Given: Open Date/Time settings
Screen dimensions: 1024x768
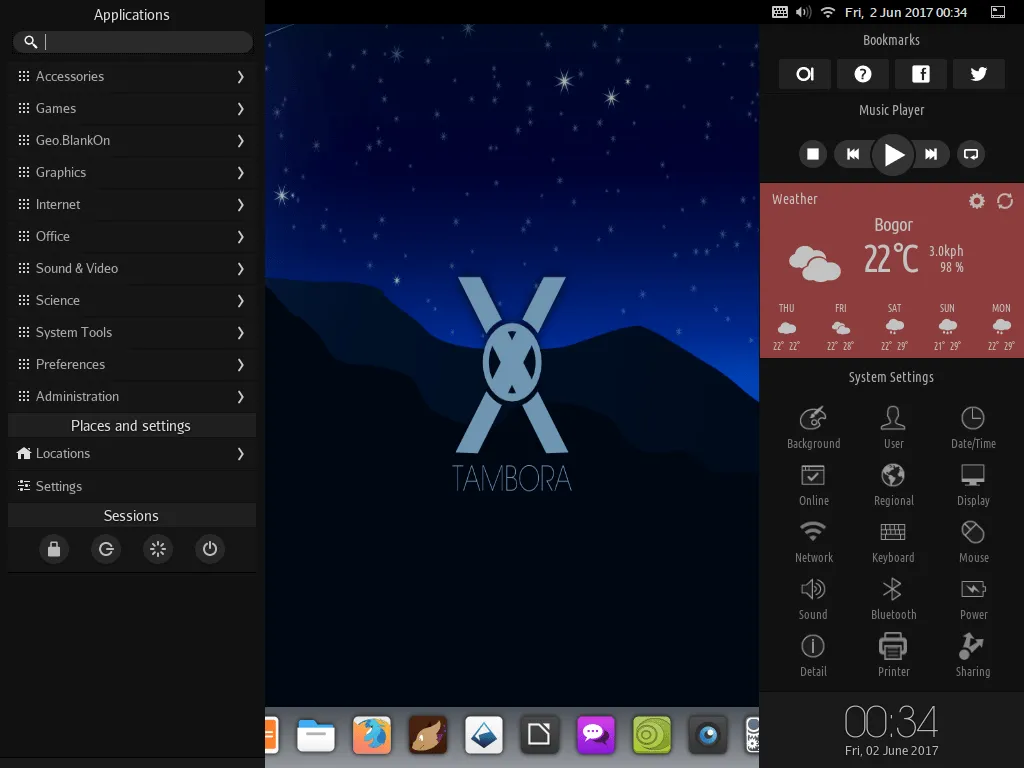Looking at the screenshot, I should click(973, 427).
